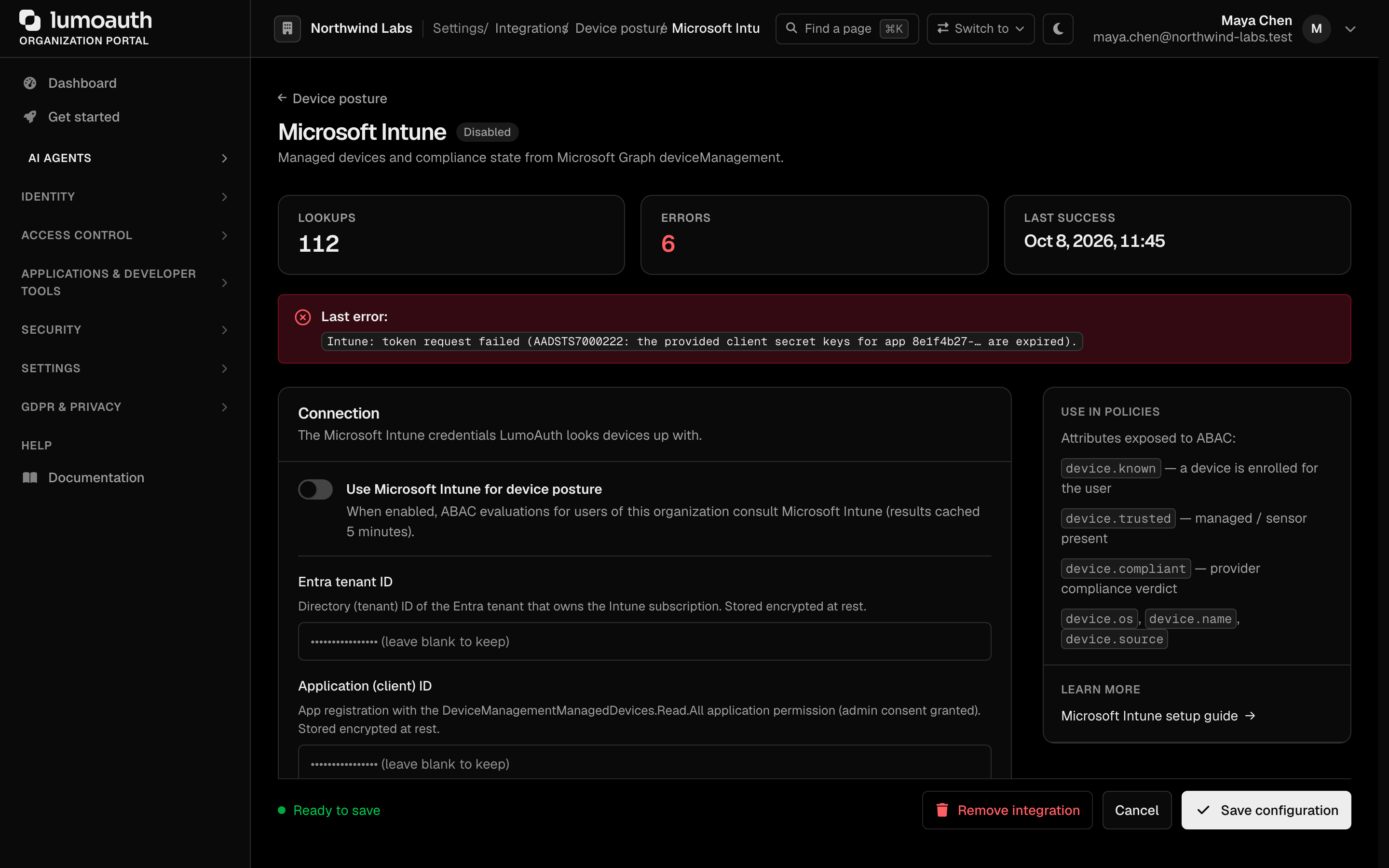The image size is (1389, 868).
Task: Click the Documentation book icon
Action: 30,477
